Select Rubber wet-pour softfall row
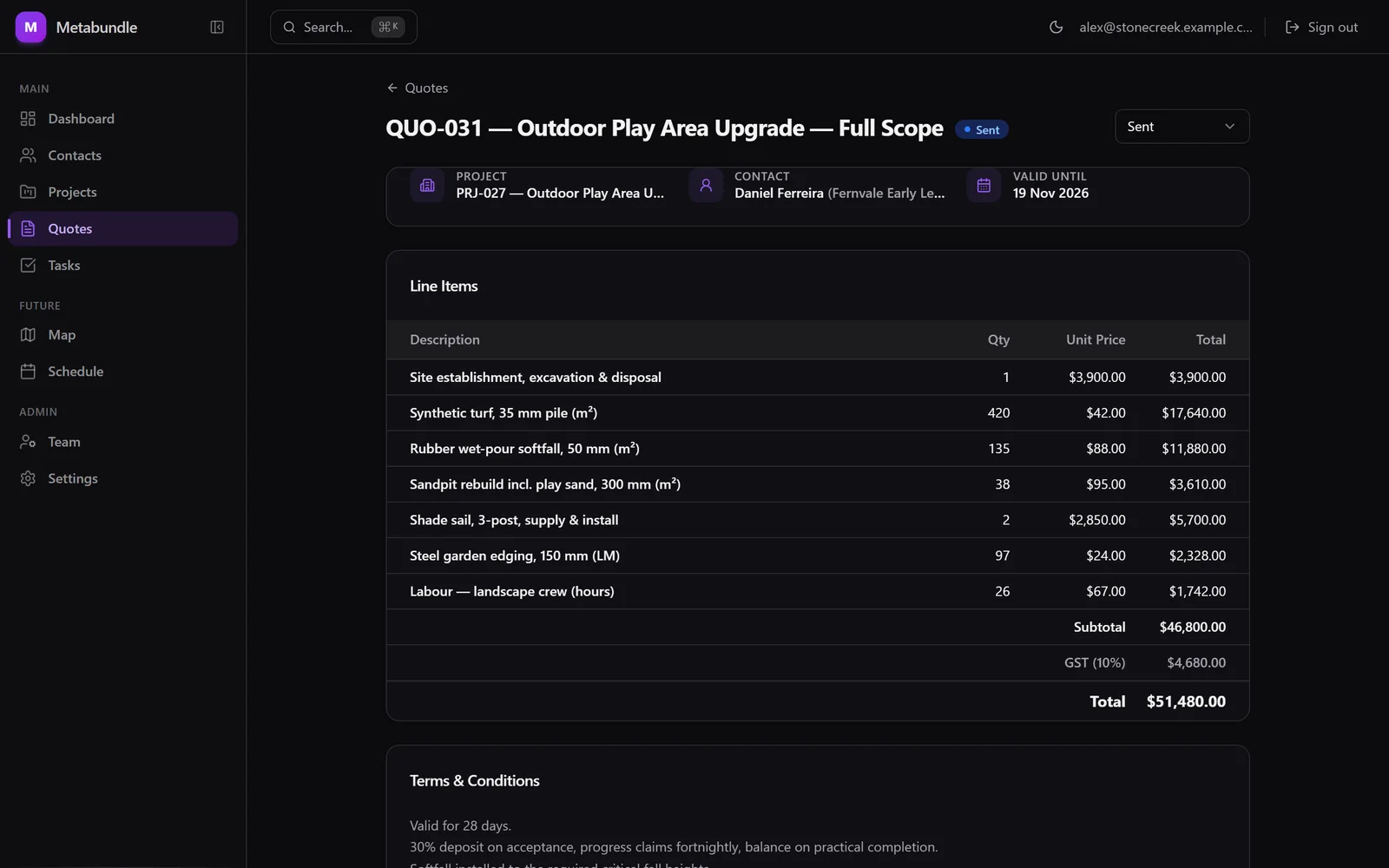Image resolution: width=1389 pixels, height=868 pixels. click(818, 449)
